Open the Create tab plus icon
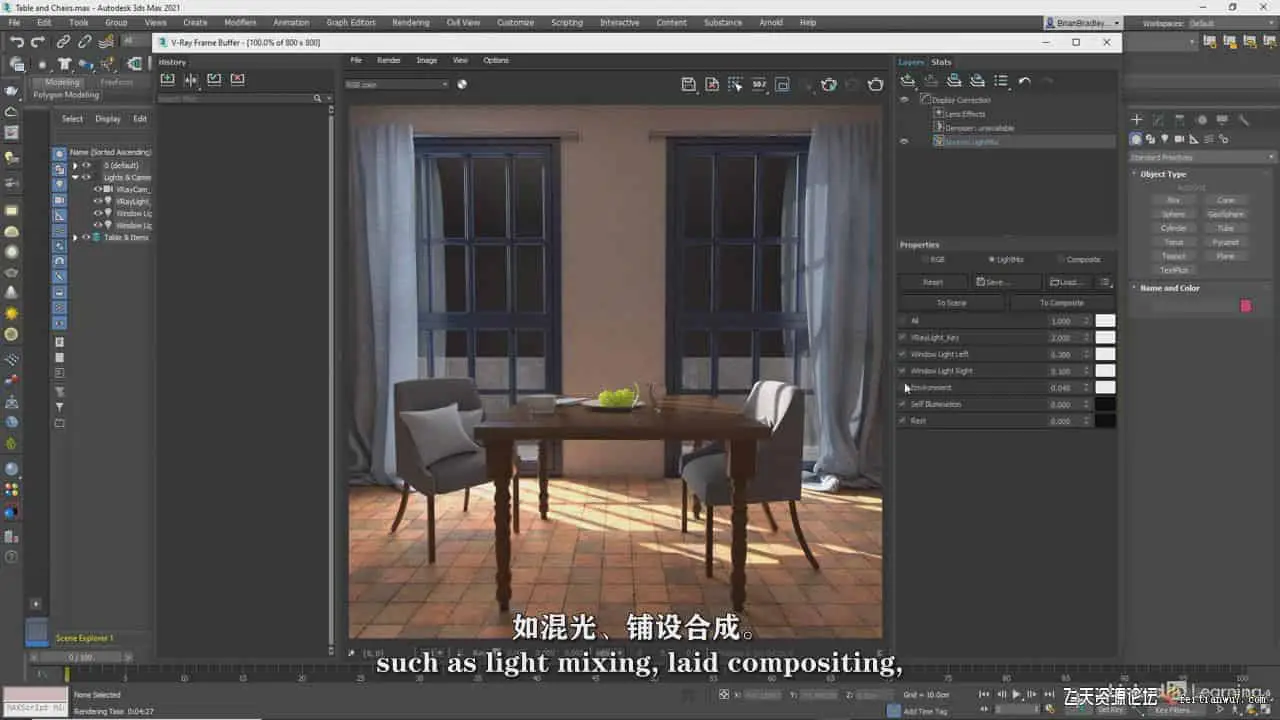1280x720 pixels. pos(1137,120)
